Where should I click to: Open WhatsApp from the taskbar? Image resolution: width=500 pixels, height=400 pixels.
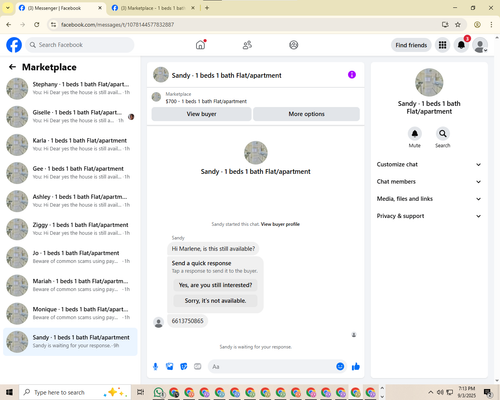(x=159, y=392)
